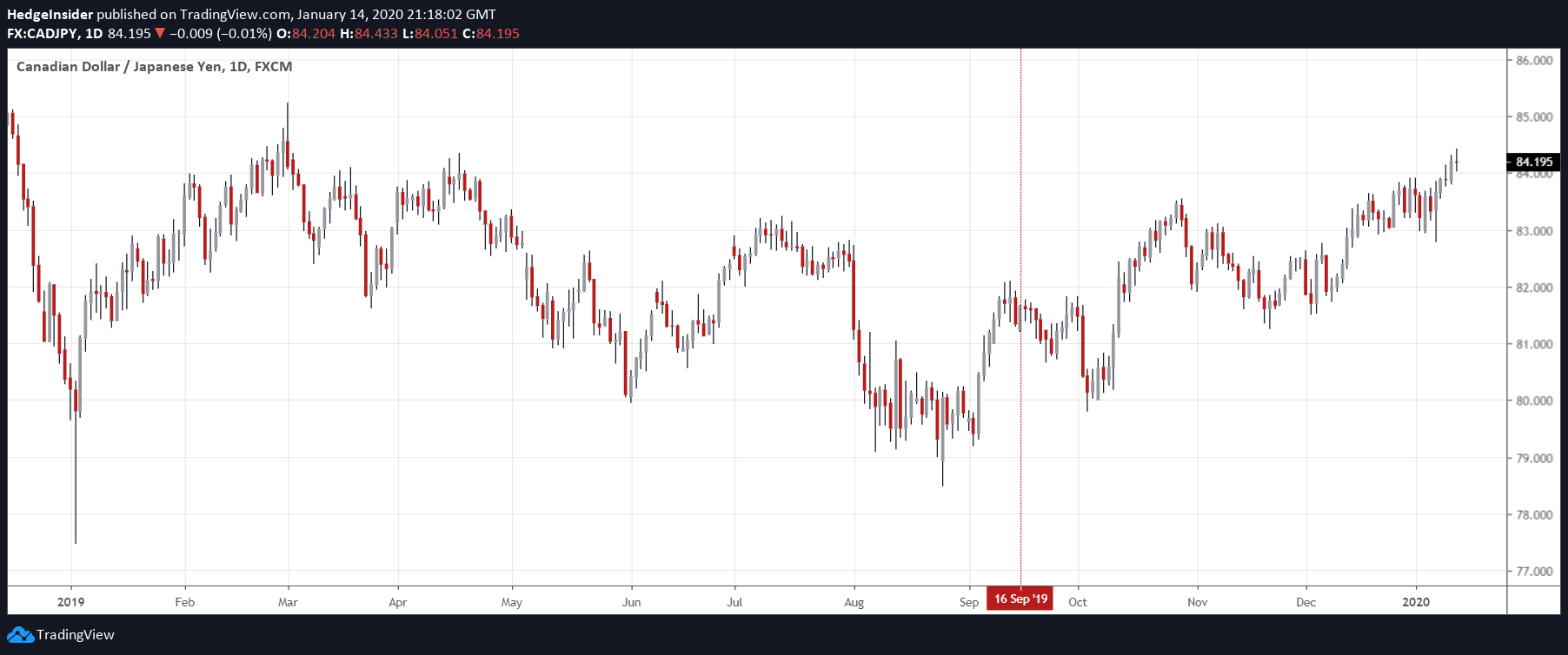
Task: Click the high value H:84.433
Action: [x=369, y=34]
